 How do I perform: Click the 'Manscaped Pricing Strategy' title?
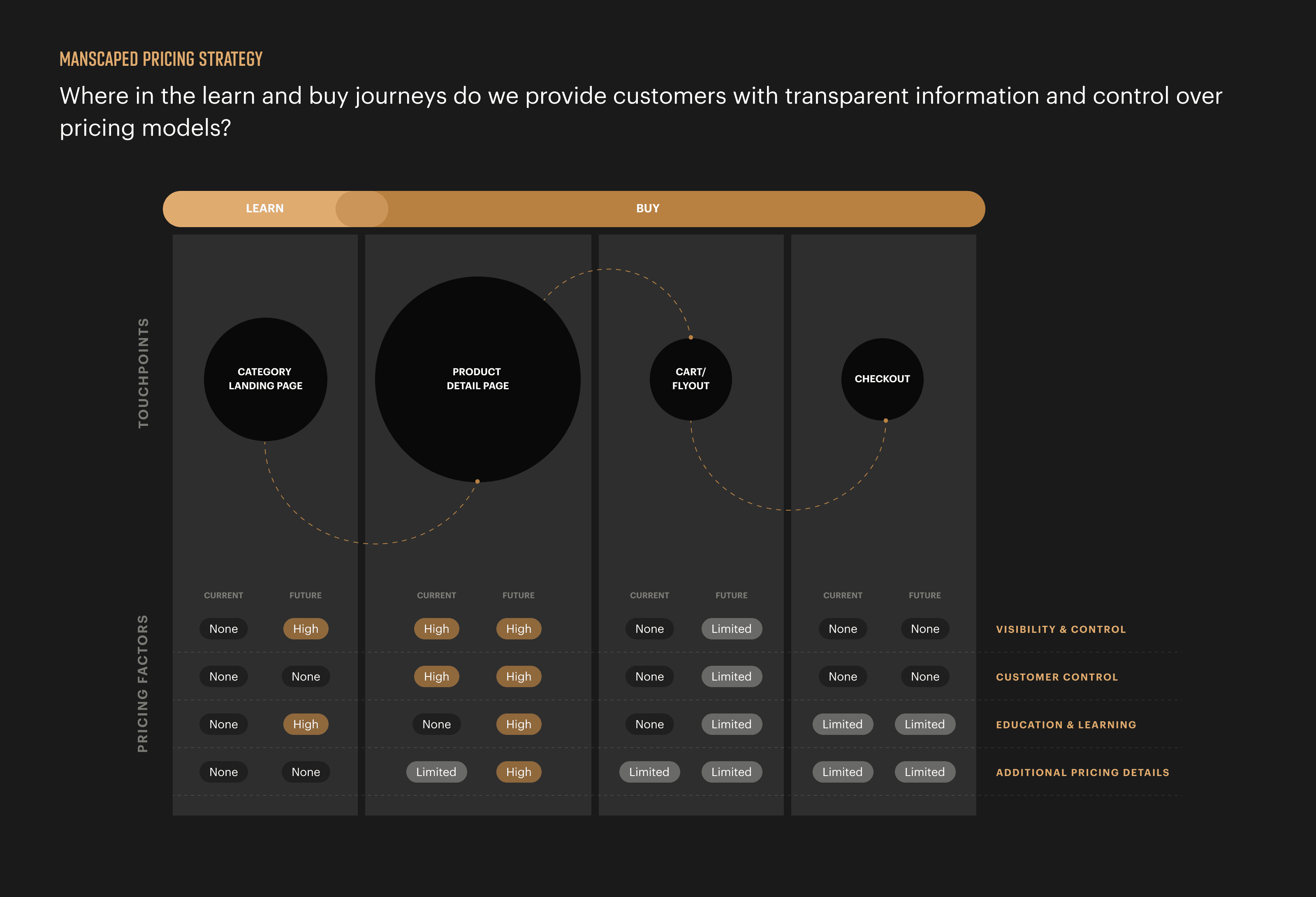(x=161, y=59)
